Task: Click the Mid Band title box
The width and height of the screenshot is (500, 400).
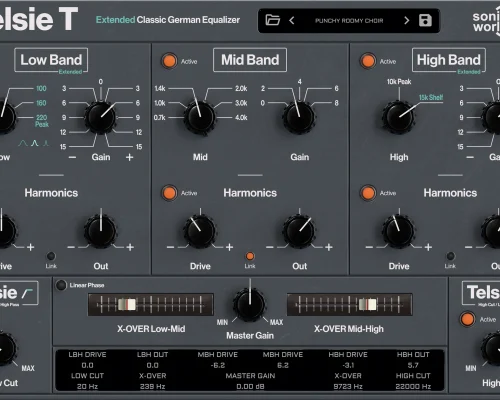Action: pyautogui.click(x=250, y=60)
